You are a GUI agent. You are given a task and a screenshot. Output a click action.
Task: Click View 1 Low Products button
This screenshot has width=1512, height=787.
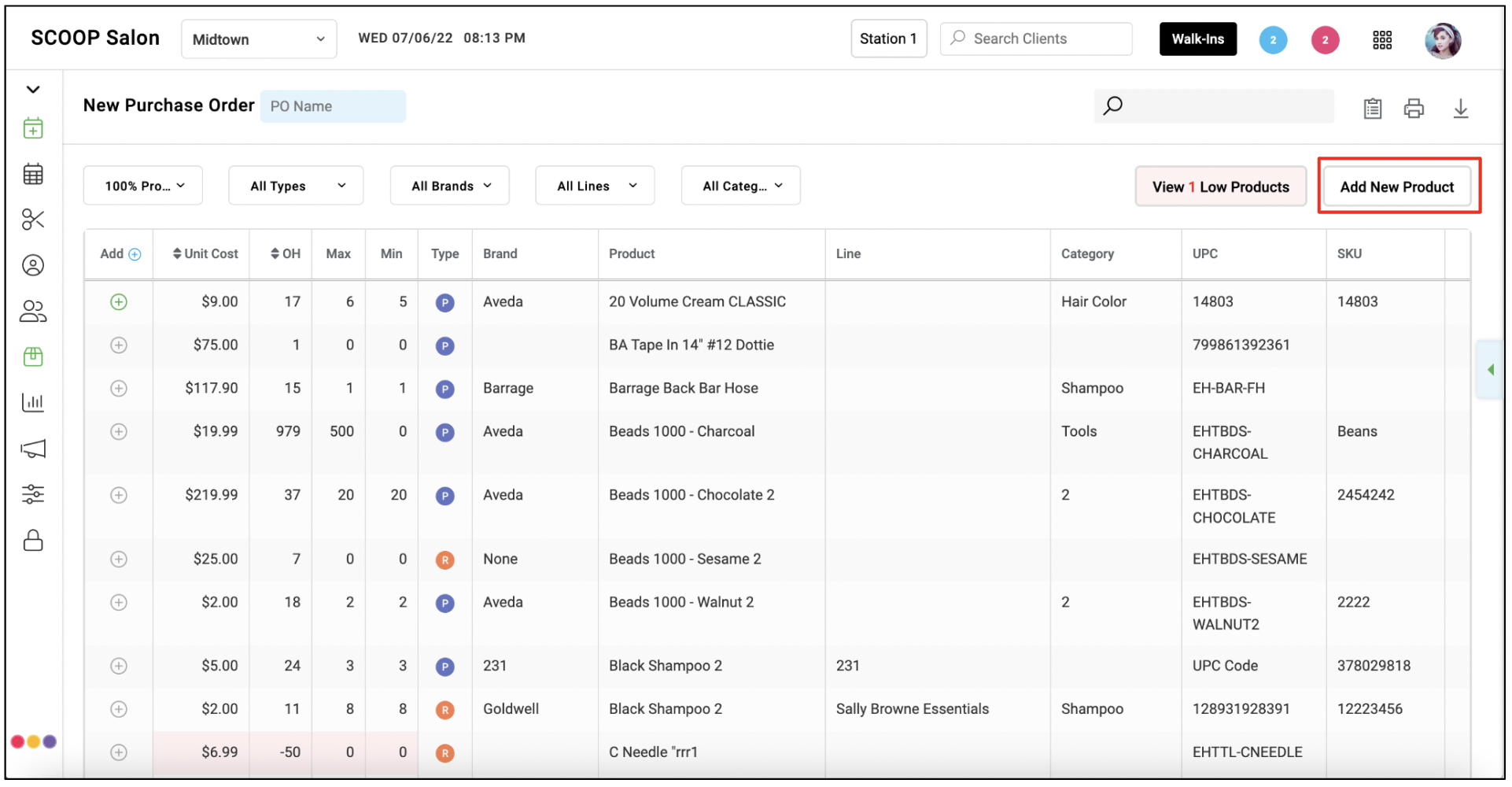point(1220,187)
